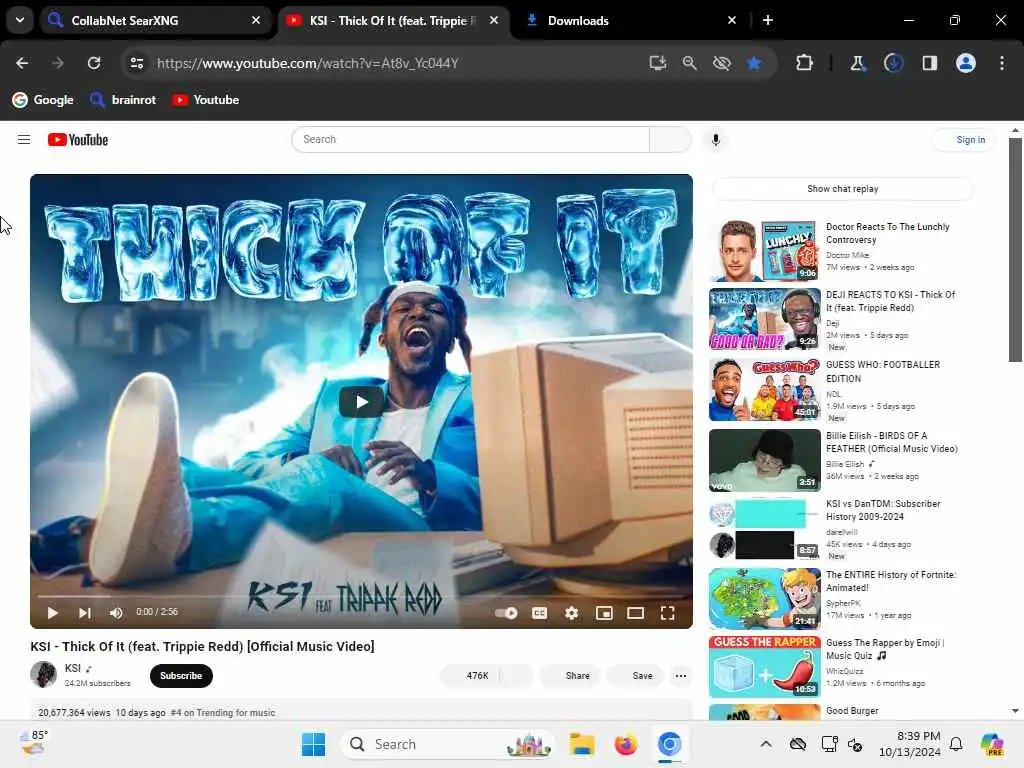This screenshot has height=768, width=1024.
Task: Click the YouTube URL in the address bar
Action: pyautogui.click(x=308, y=63)
